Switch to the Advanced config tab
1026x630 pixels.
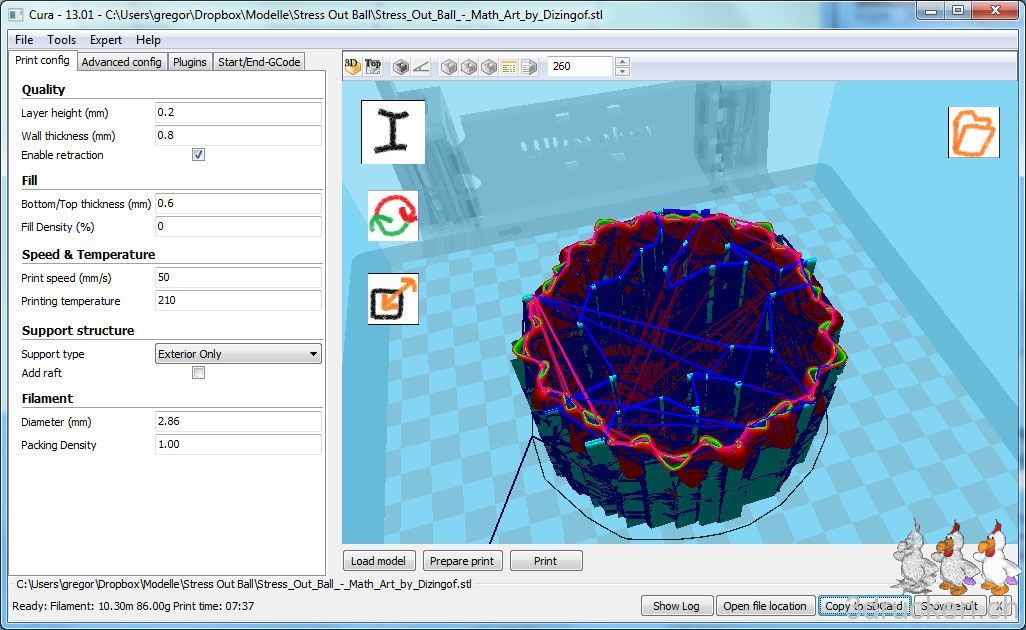122,62
